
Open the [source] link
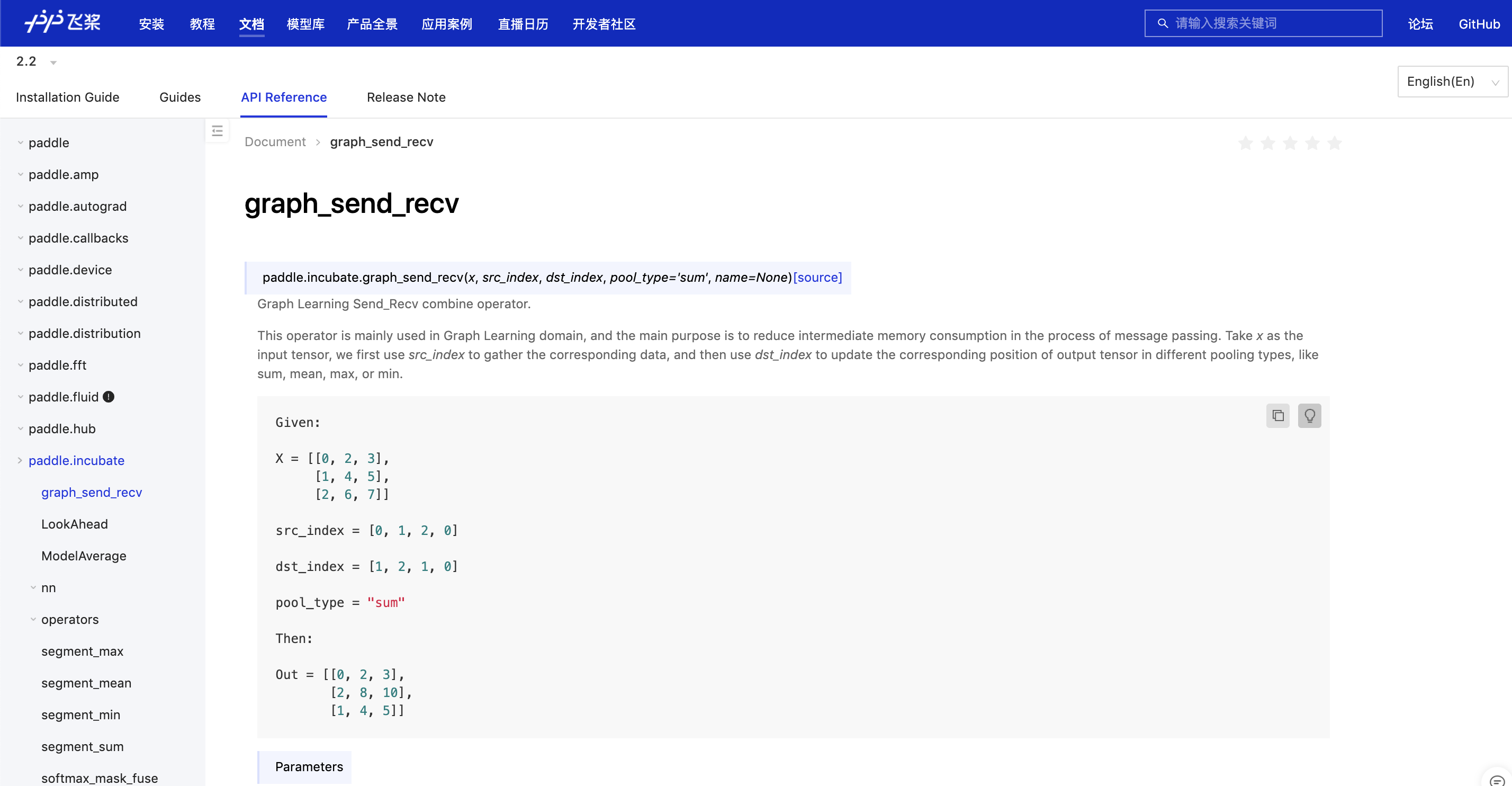[817, 277]
